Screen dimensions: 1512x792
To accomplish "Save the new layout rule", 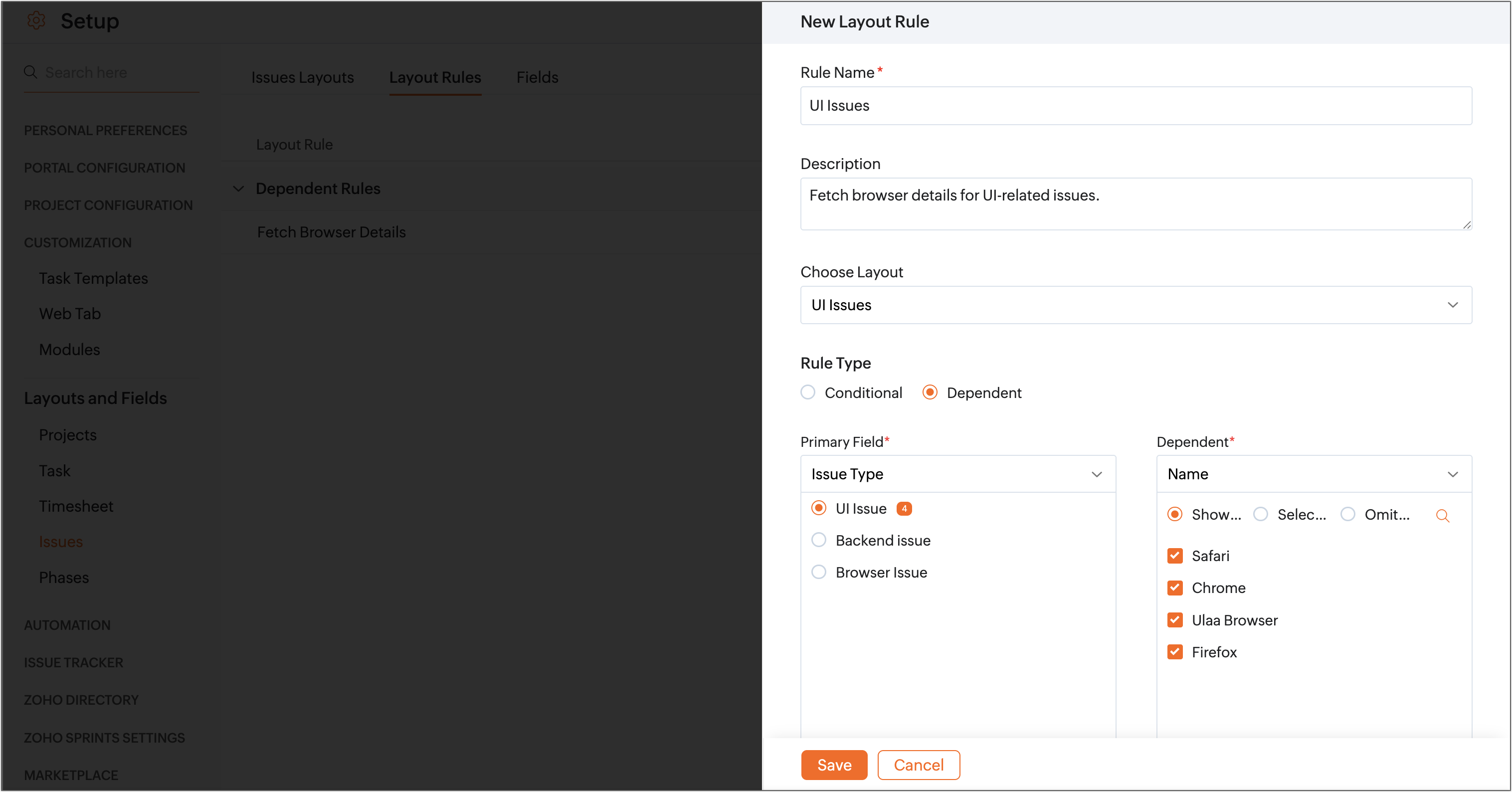I will 834,765.
